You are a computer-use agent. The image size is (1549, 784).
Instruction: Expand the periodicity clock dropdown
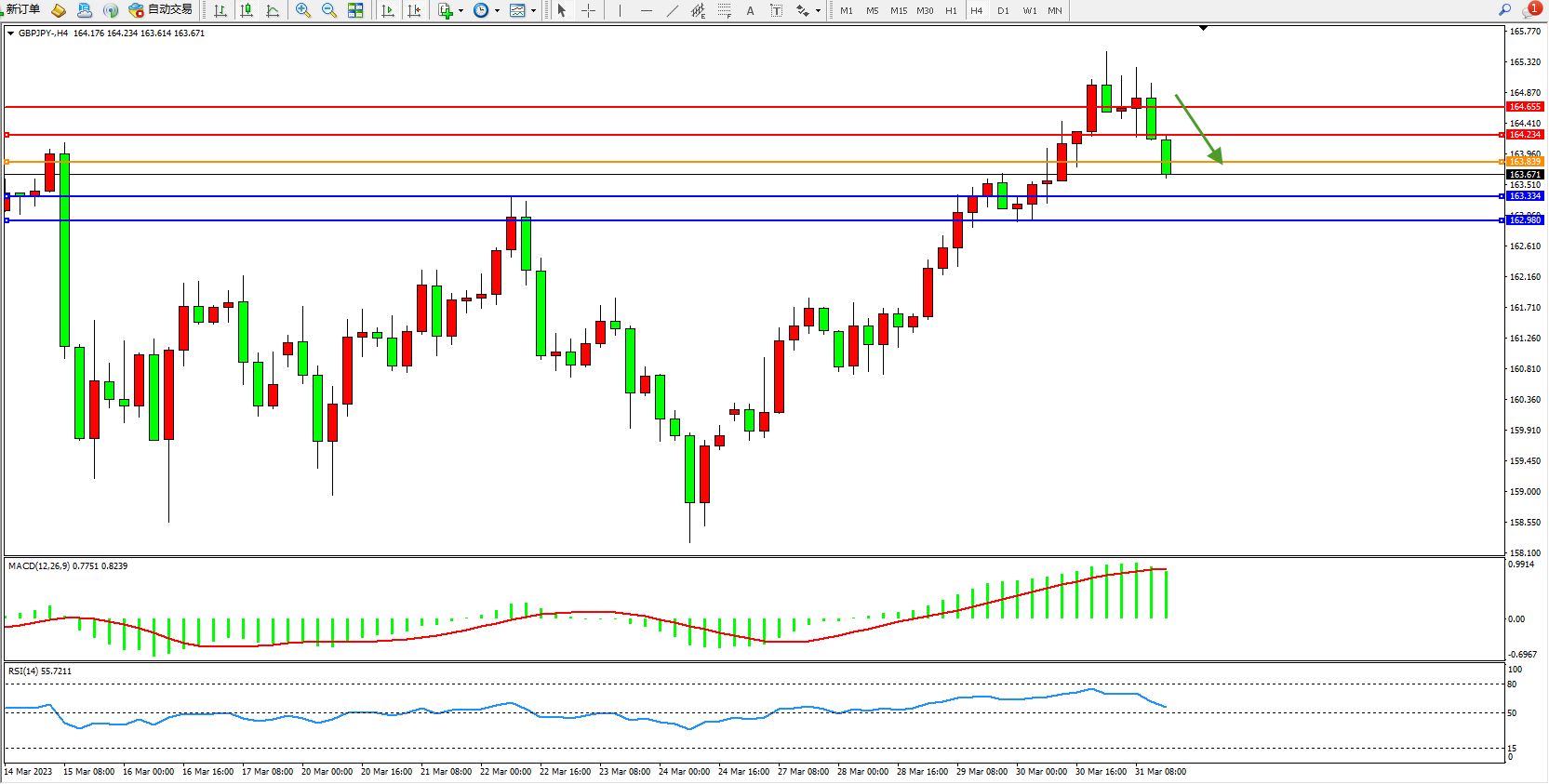(497, 11)
